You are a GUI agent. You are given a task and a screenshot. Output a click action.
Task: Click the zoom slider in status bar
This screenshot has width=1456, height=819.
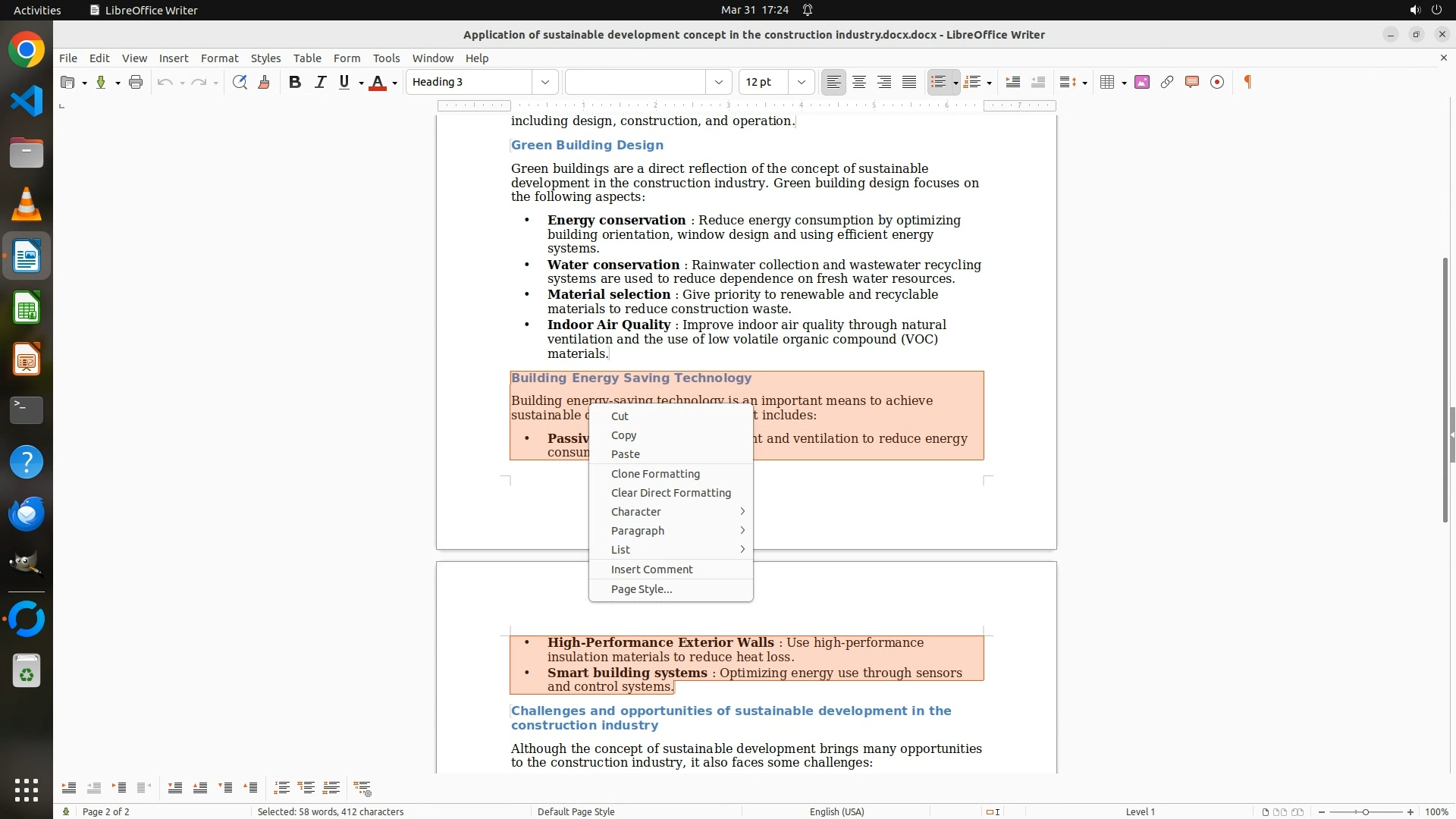coord(1365,811)
